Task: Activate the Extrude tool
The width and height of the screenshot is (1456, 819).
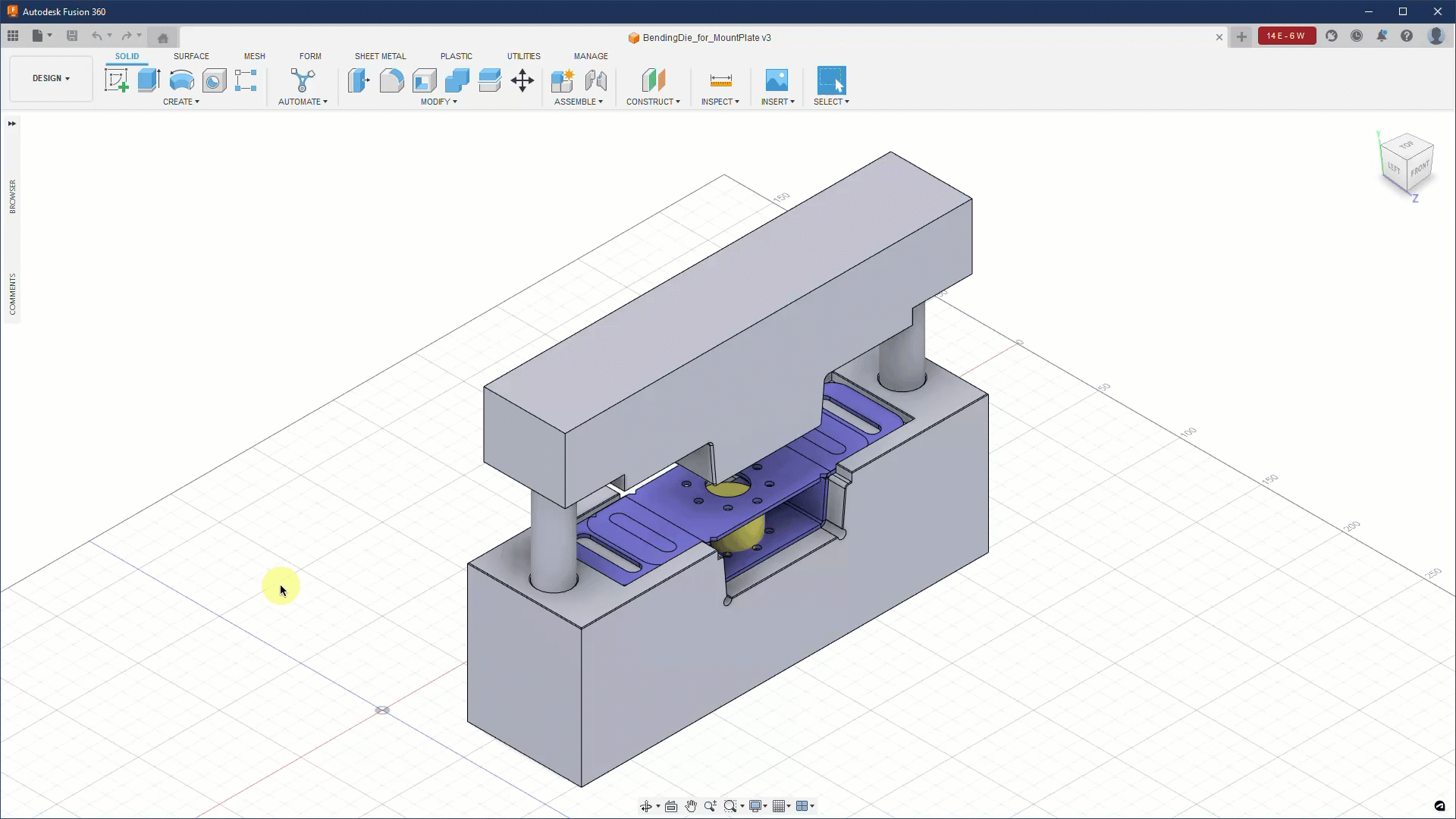Action: (x=147, y=80)
